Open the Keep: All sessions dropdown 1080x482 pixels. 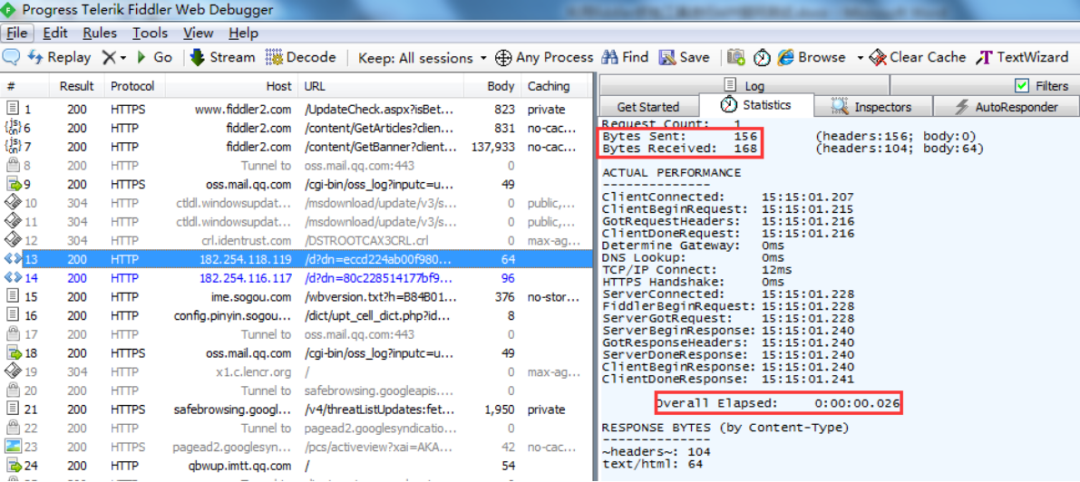pyautogui.click(x=422, y=58)
